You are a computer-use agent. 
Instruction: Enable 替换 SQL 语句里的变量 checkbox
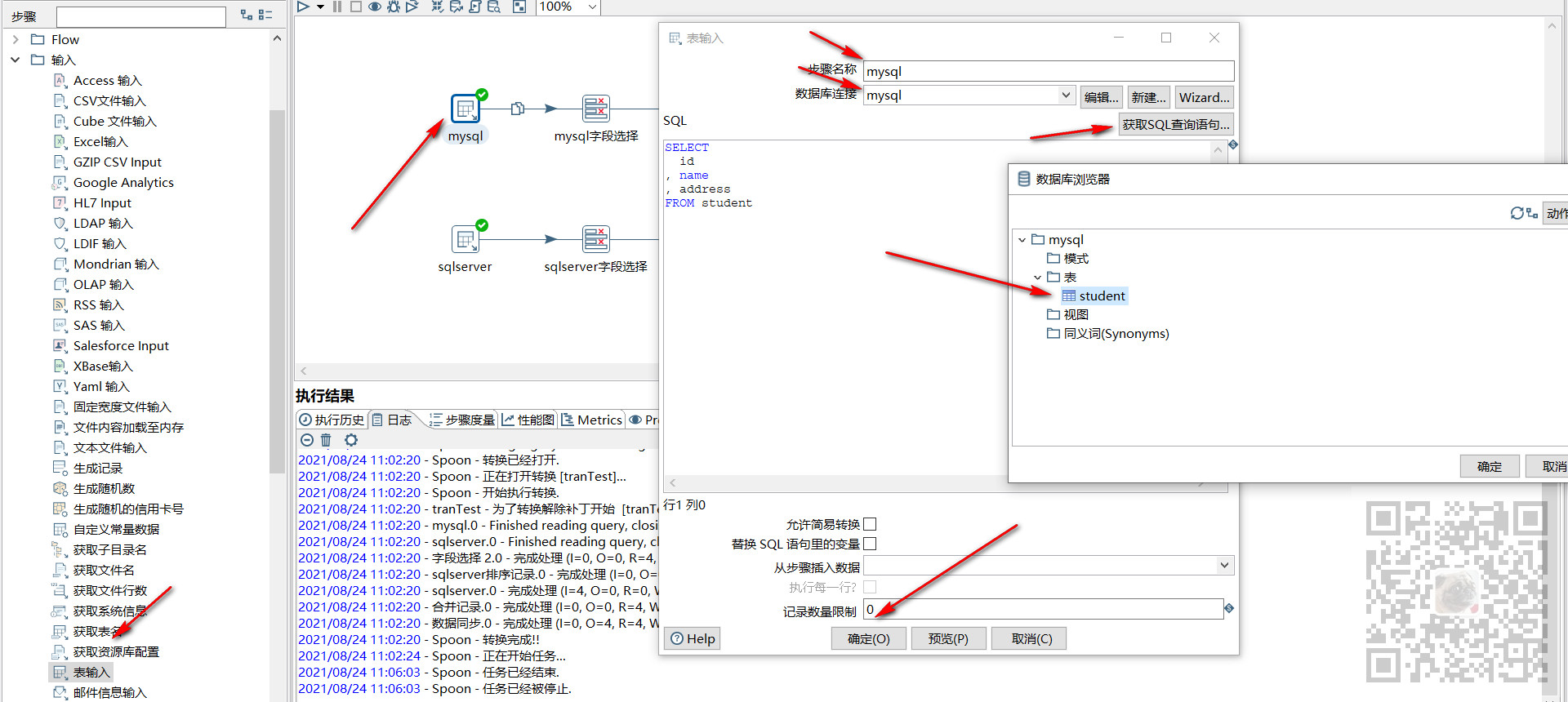click(x=870, y=544)
